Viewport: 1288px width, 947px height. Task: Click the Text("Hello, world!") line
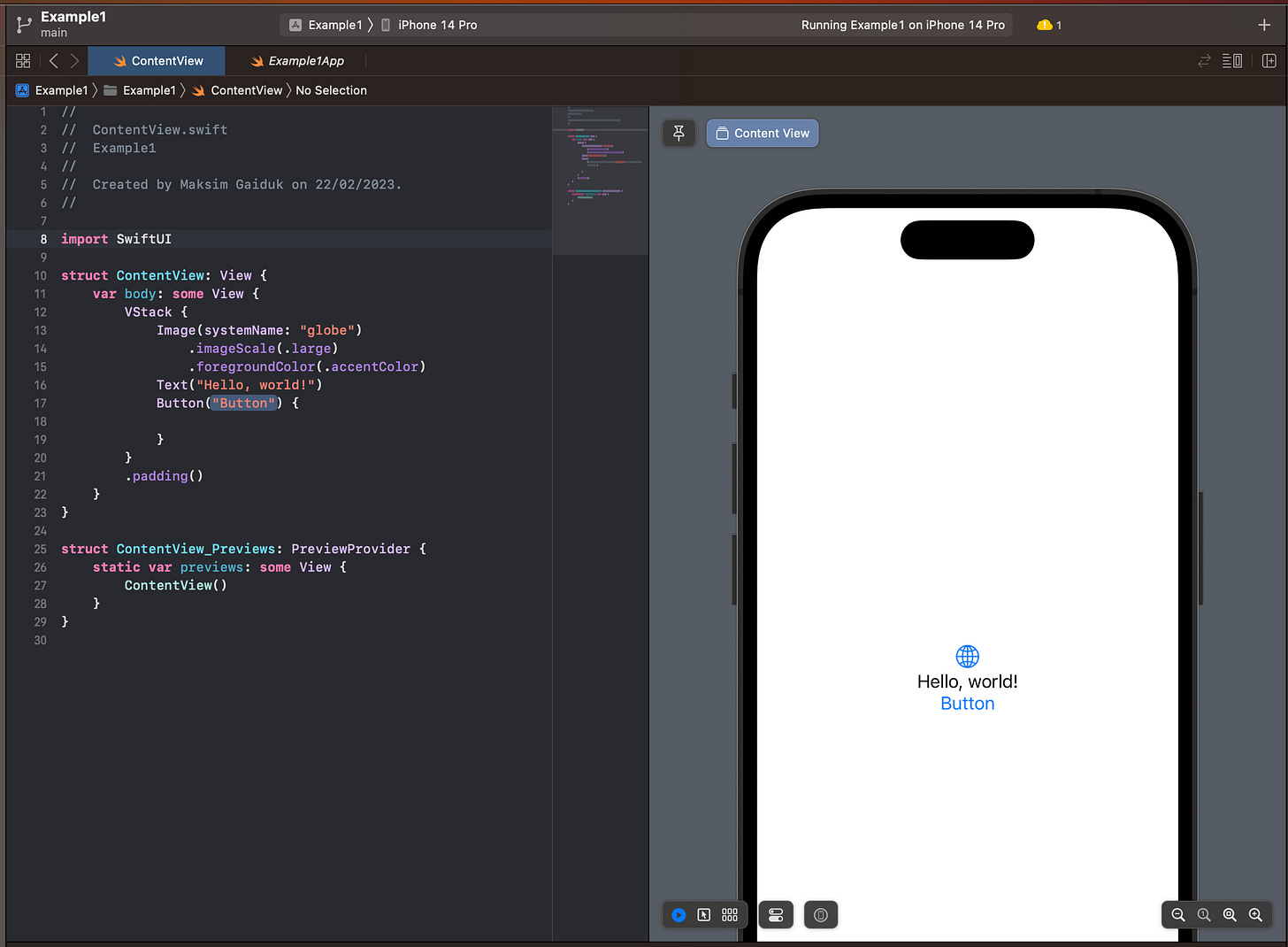click(x=239, y=385)
